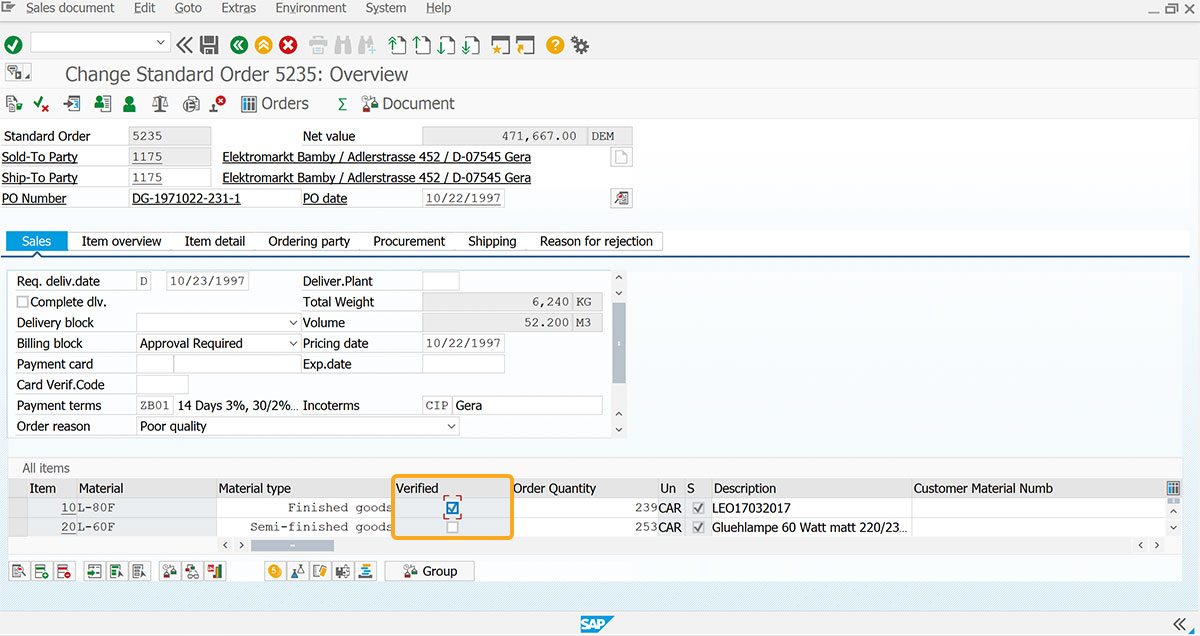Click the header area vertical scrollbar thumb

point(619,343)
